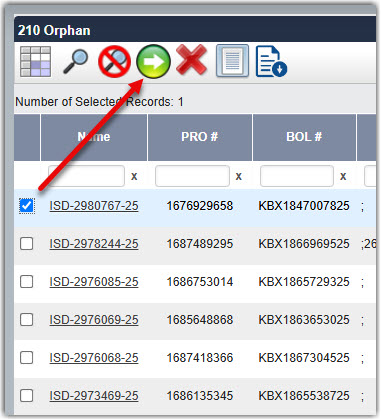Open the document list view icon
381x420 pixels.
click(x=233, y=61)
